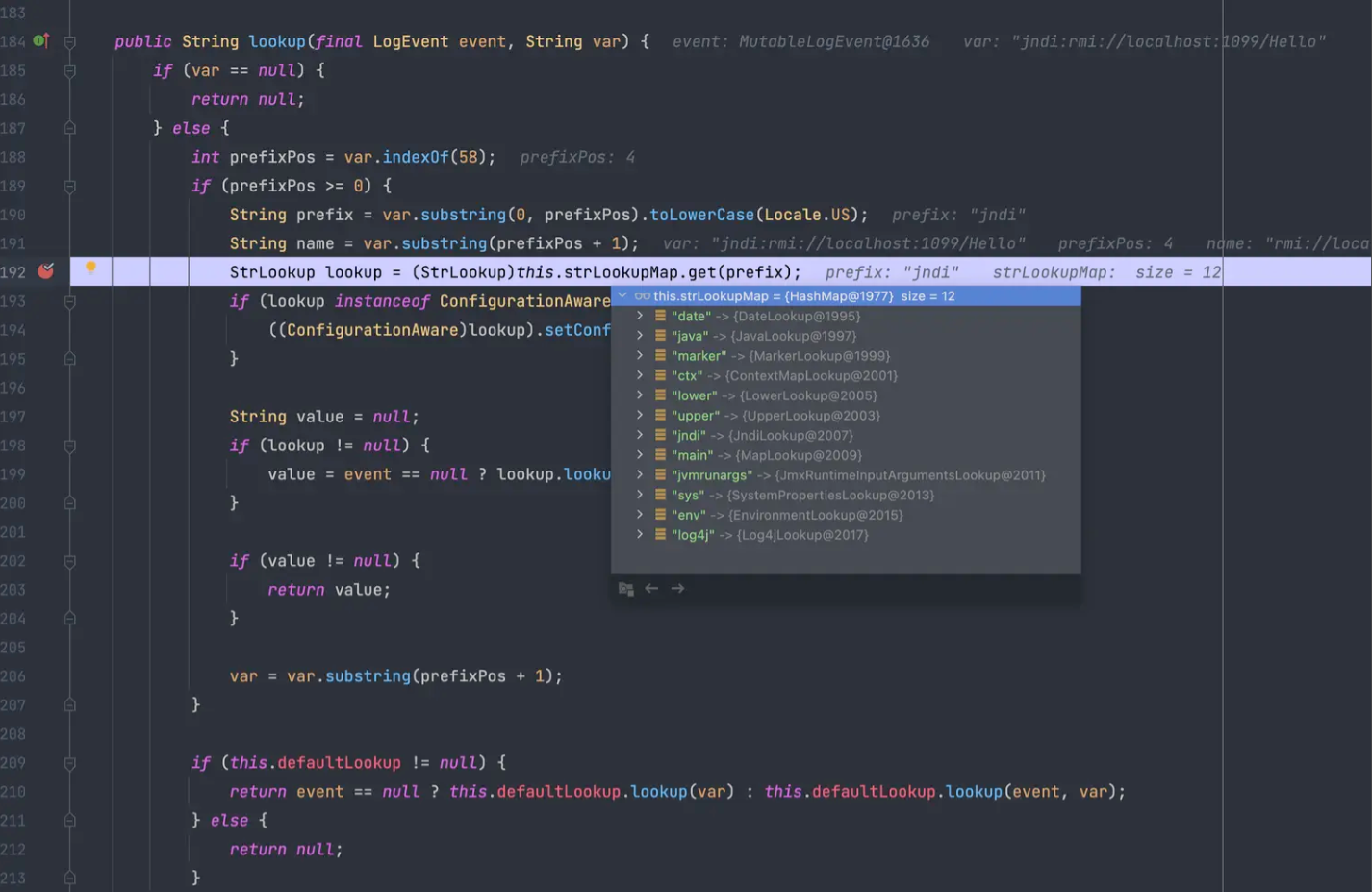Viewport: 1372px width, 892px height.
Task: Expand the "marker" MarkerLookup entry
Action: pos(640,355)
